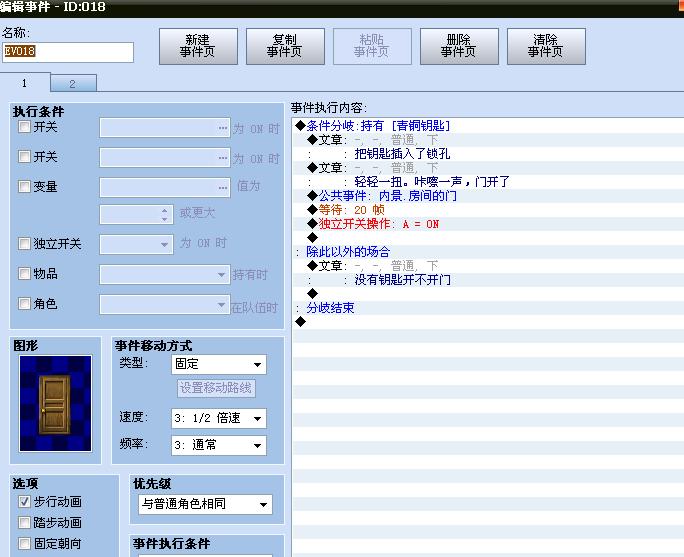This screenshot has height=557, width=684.
Task: Open the 独立开关 dropdown
Action: pos(137,244)
